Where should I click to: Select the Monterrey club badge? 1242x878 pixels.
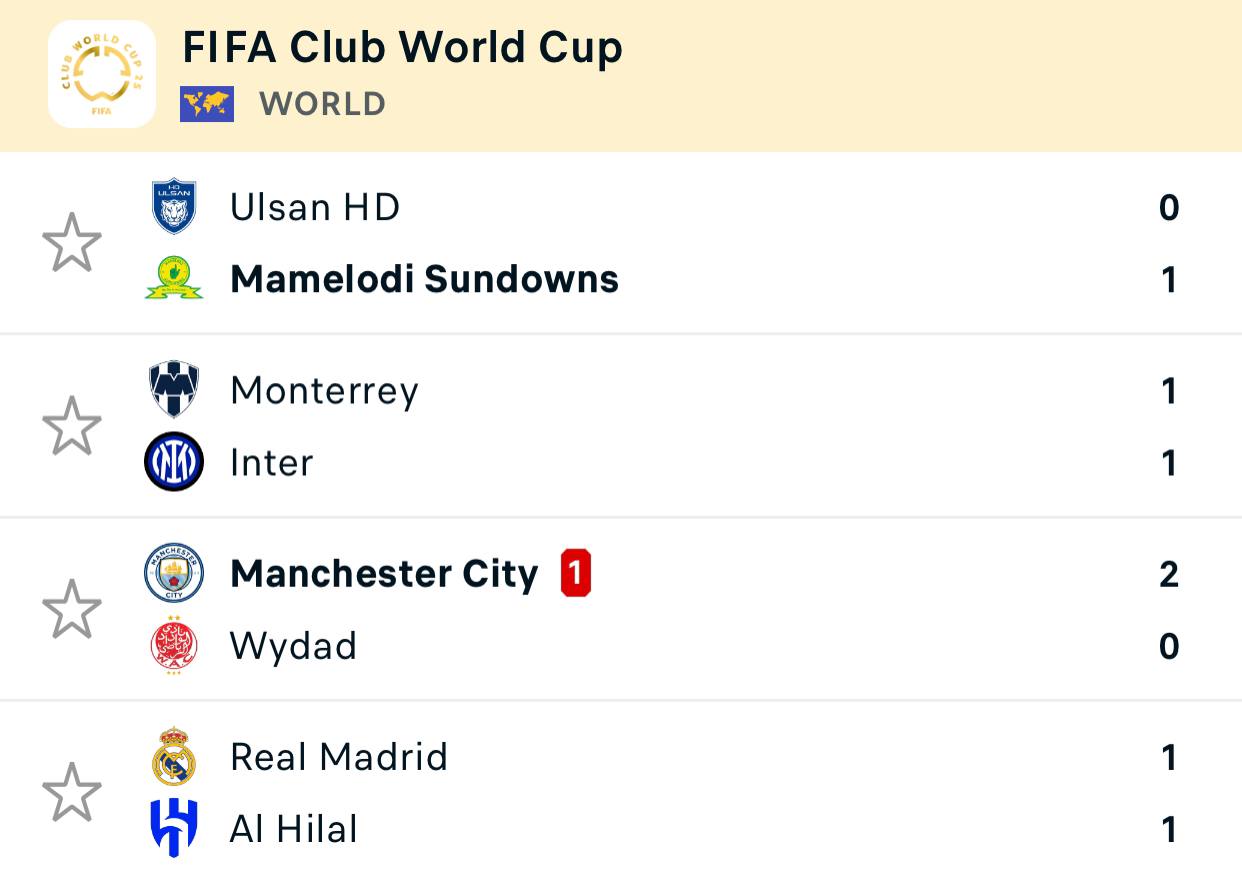pyautogui.click(x=174, y=390)
